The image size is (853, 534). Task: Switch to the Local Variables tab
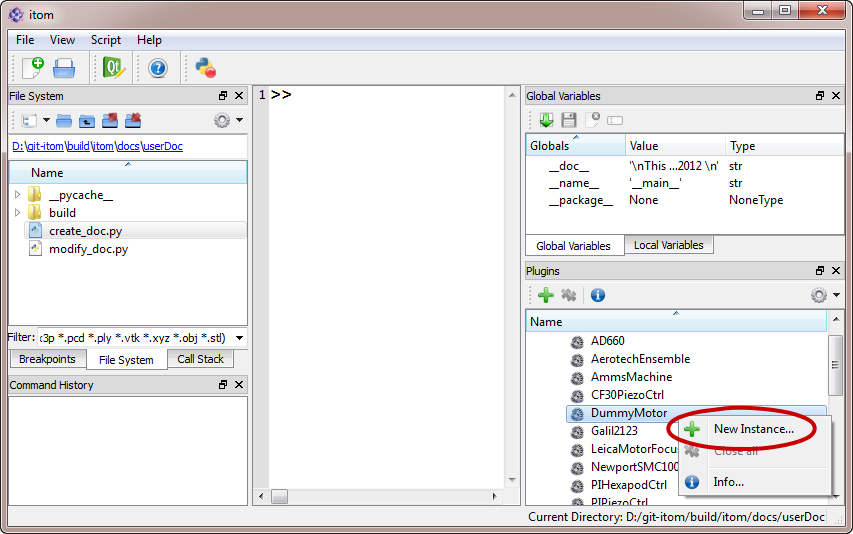coord(668,245)
